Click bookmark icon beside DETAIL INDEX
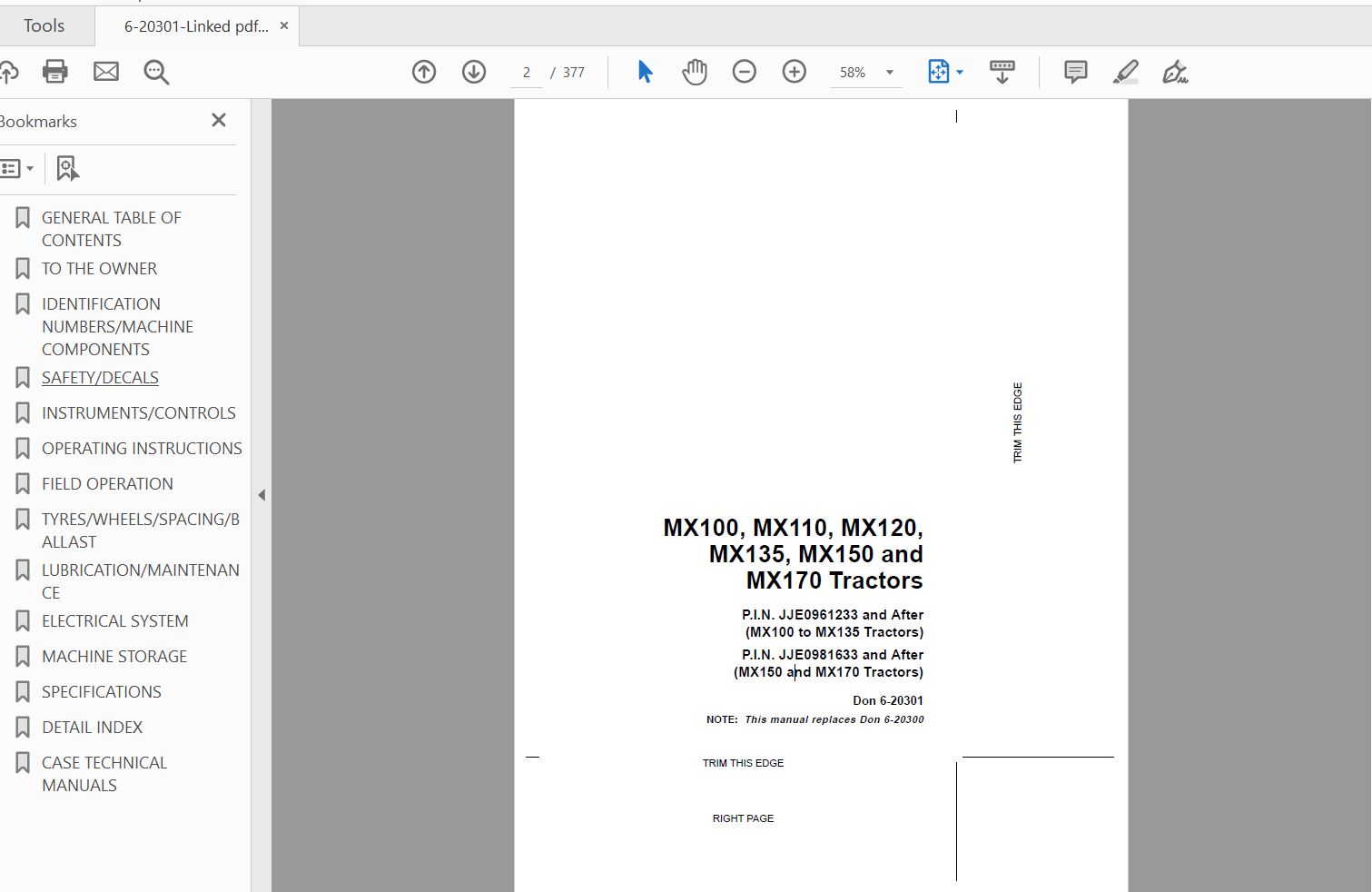The image size is (1372, 892). (x=23, y=728)
